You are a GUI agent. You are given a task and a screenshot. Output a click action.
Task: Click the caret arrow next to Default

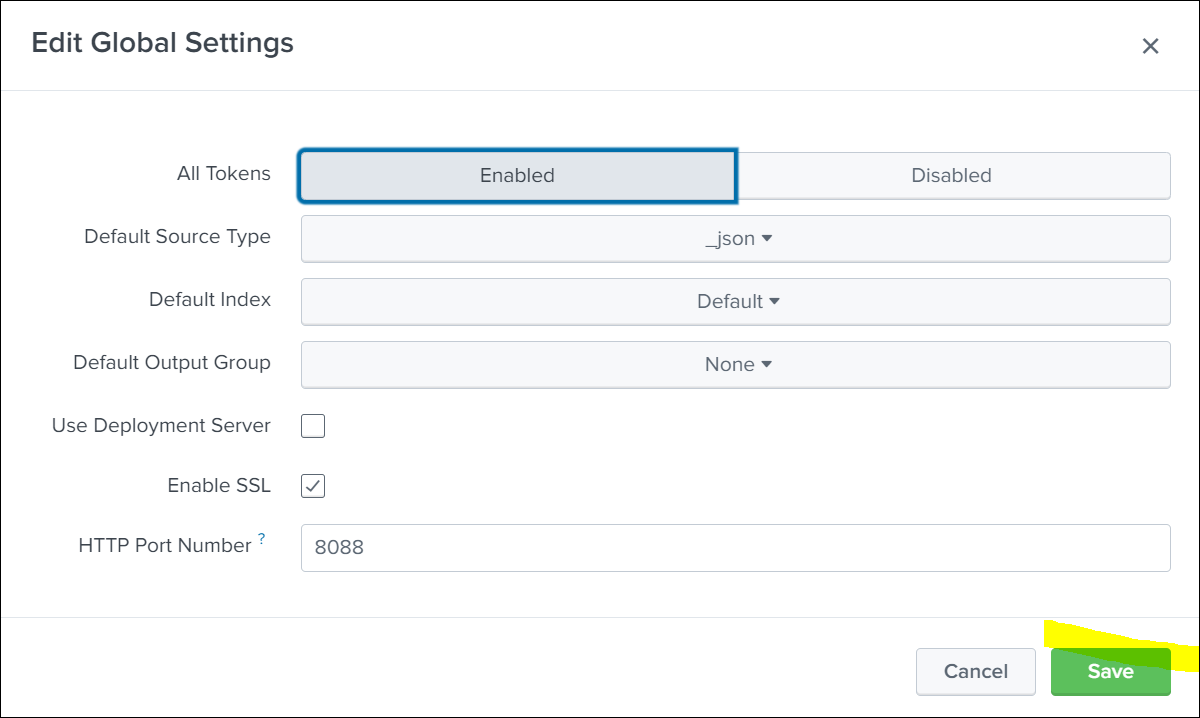pos(773,302)
